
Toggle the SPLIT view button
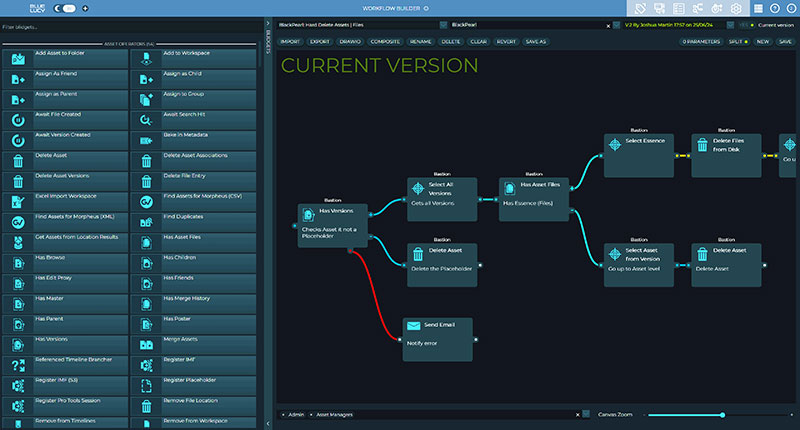pyautogui.click(x=738, y=42)
